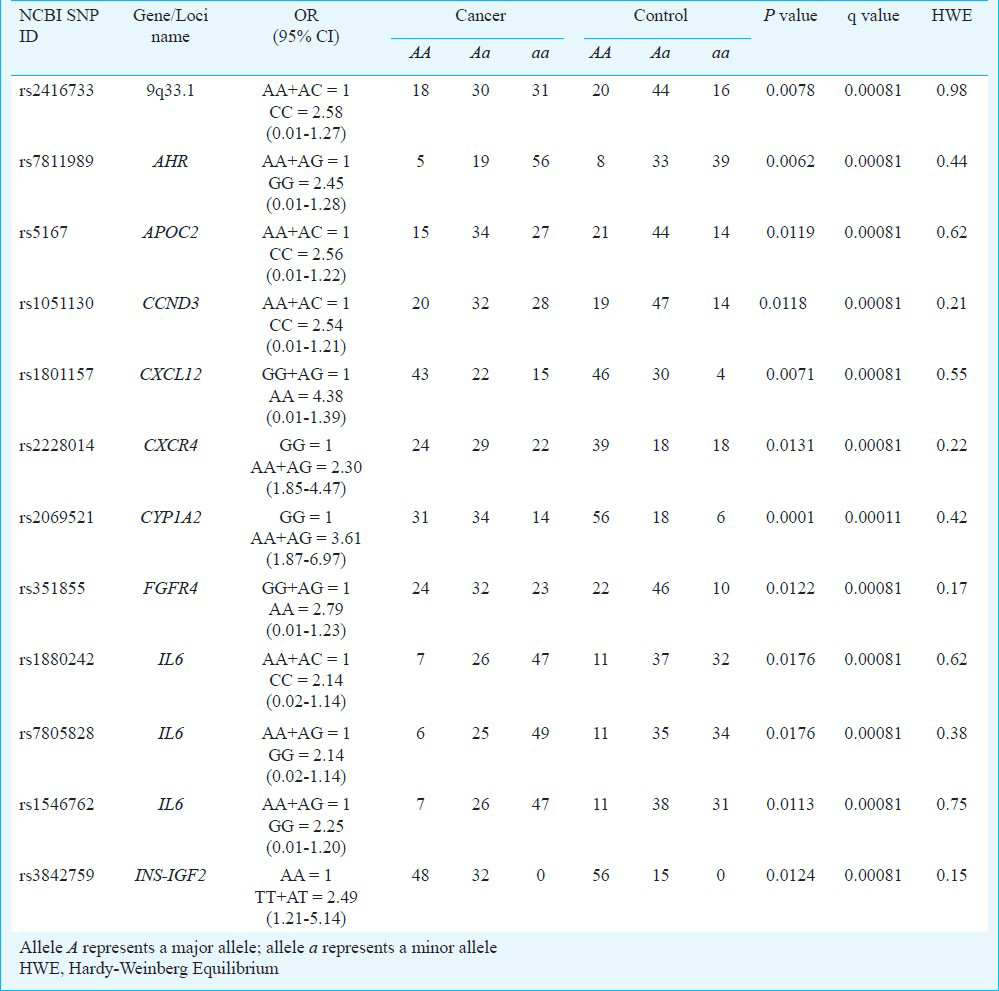The width and height of the screenshot is (999, 991).
Task: Click the Cancer group header
Action: pyautogui.click(x=480, y=15)
